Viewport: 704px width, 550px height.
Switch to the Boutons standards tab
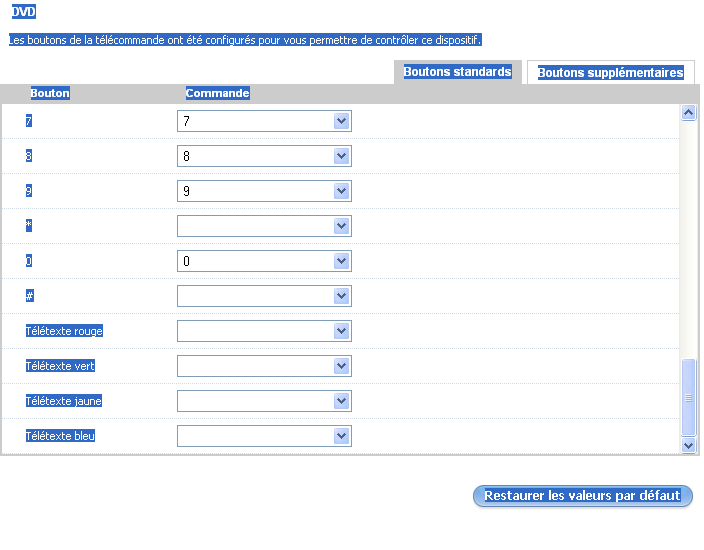tap(457, 72)
